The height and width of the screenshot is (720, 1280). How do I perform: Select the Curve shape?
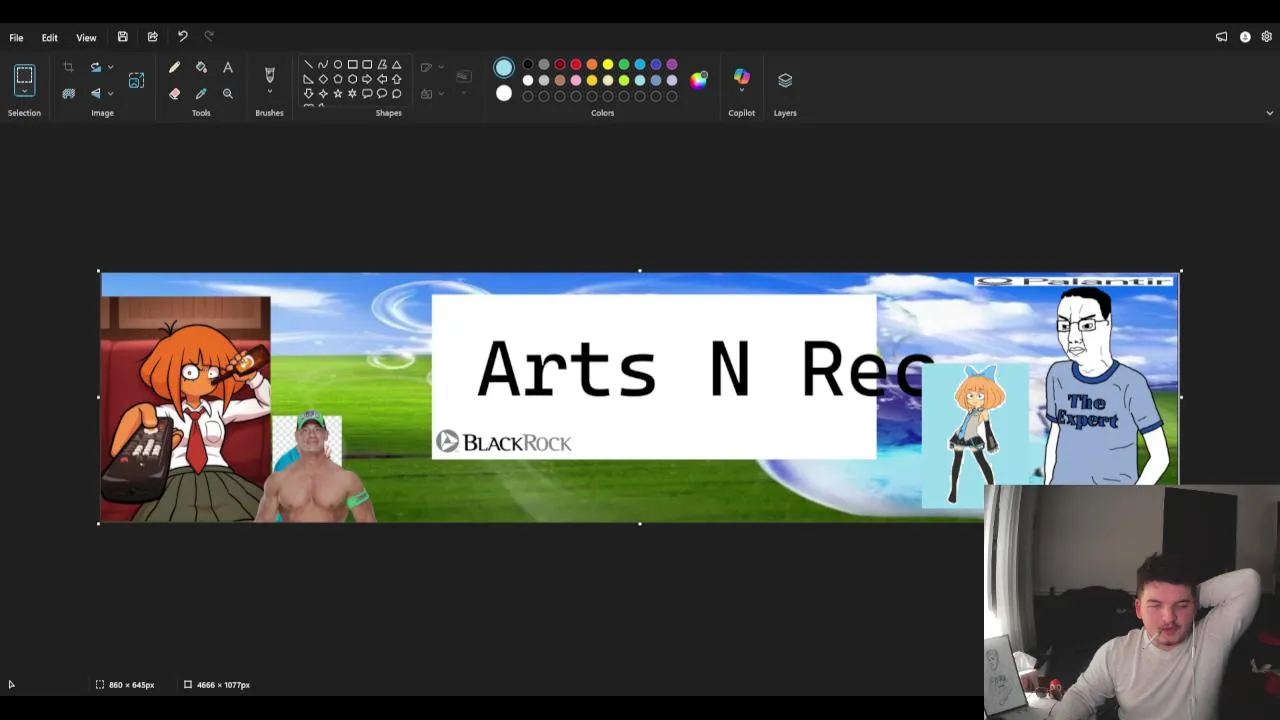pyautogui.click(x=323, y=65)
